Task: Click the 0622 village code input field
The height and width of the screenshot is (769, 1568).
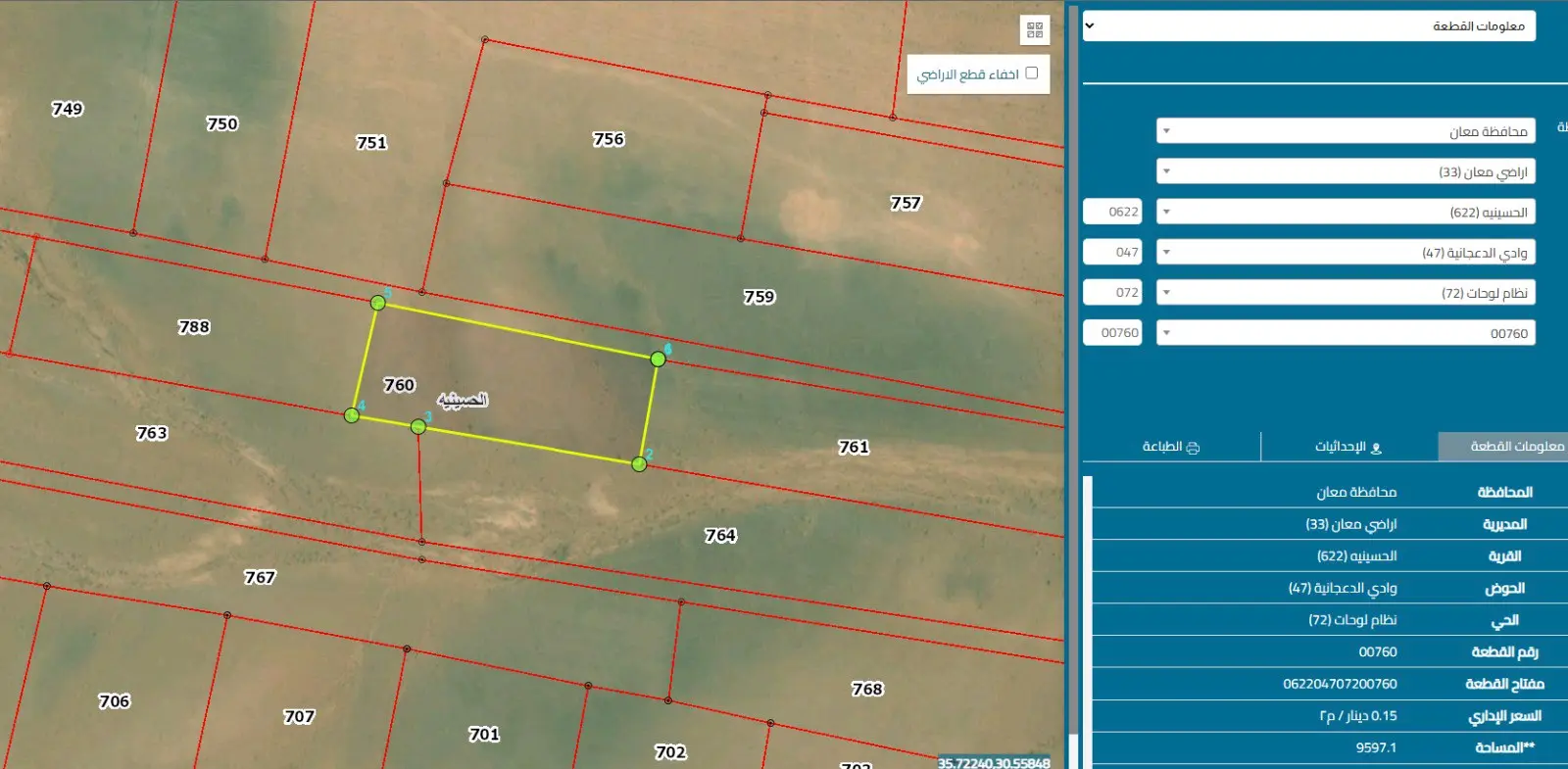Action: (1112, 212)
